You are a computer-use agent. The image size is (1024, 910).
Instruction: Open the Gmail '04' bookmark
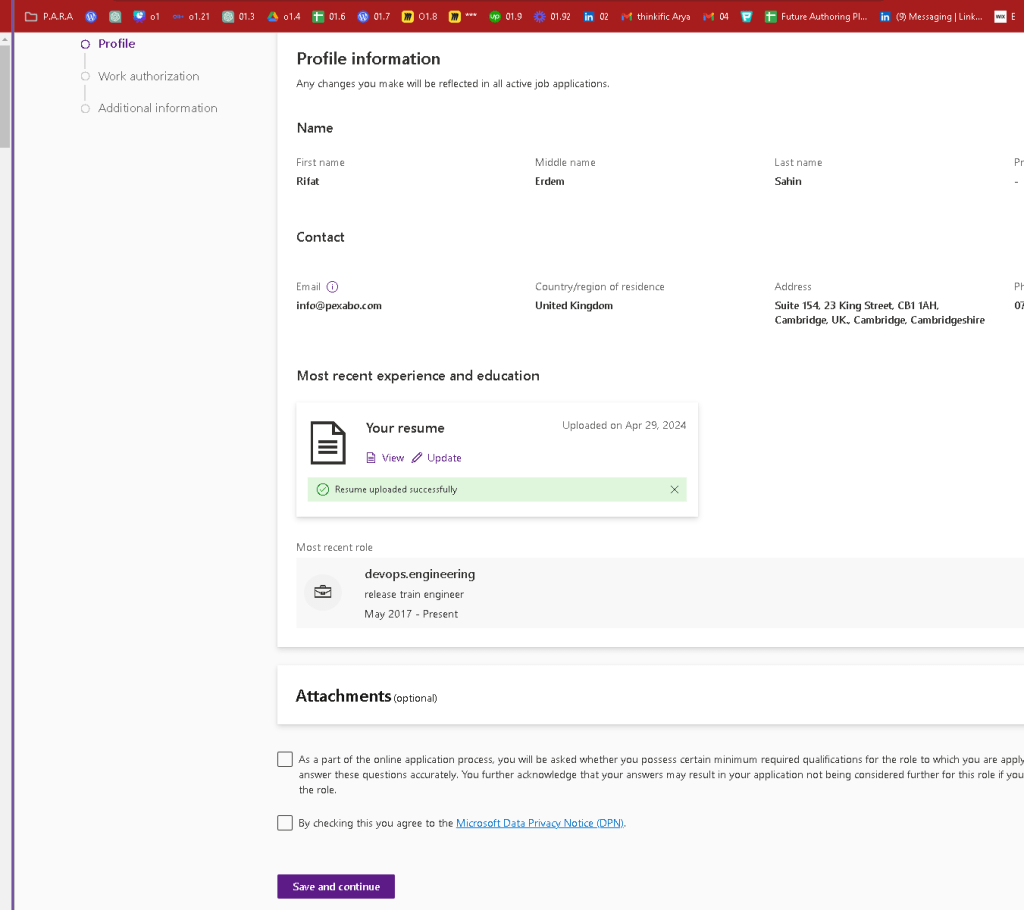716,16
